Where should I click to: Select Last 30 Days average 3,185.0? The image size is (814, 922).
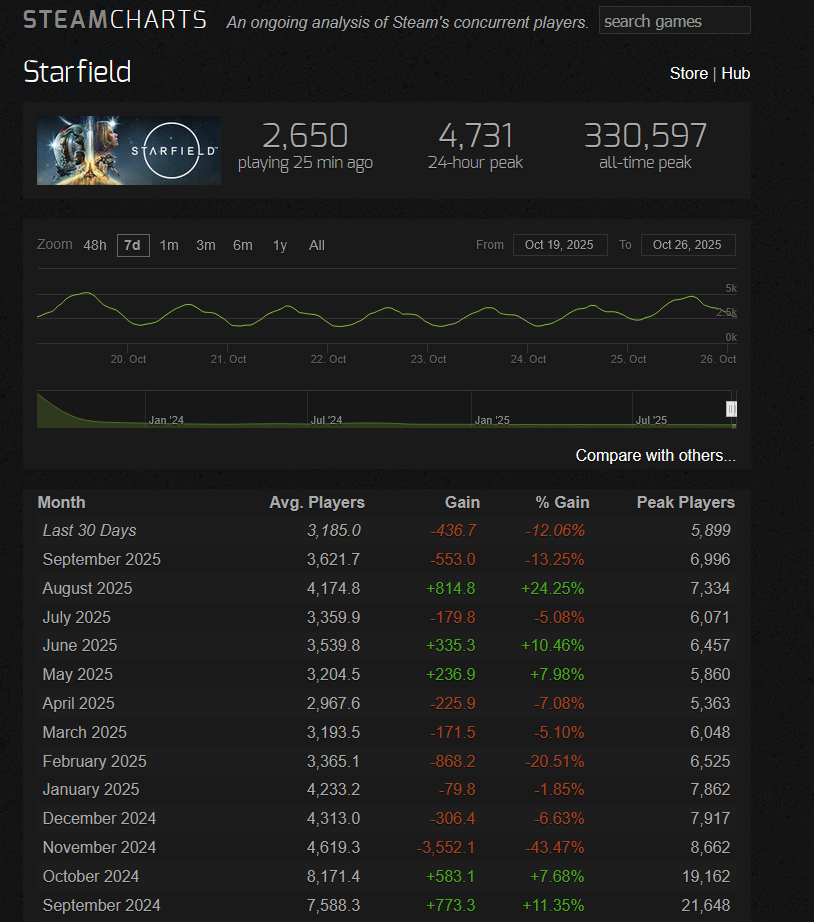(x=333, y=530)
